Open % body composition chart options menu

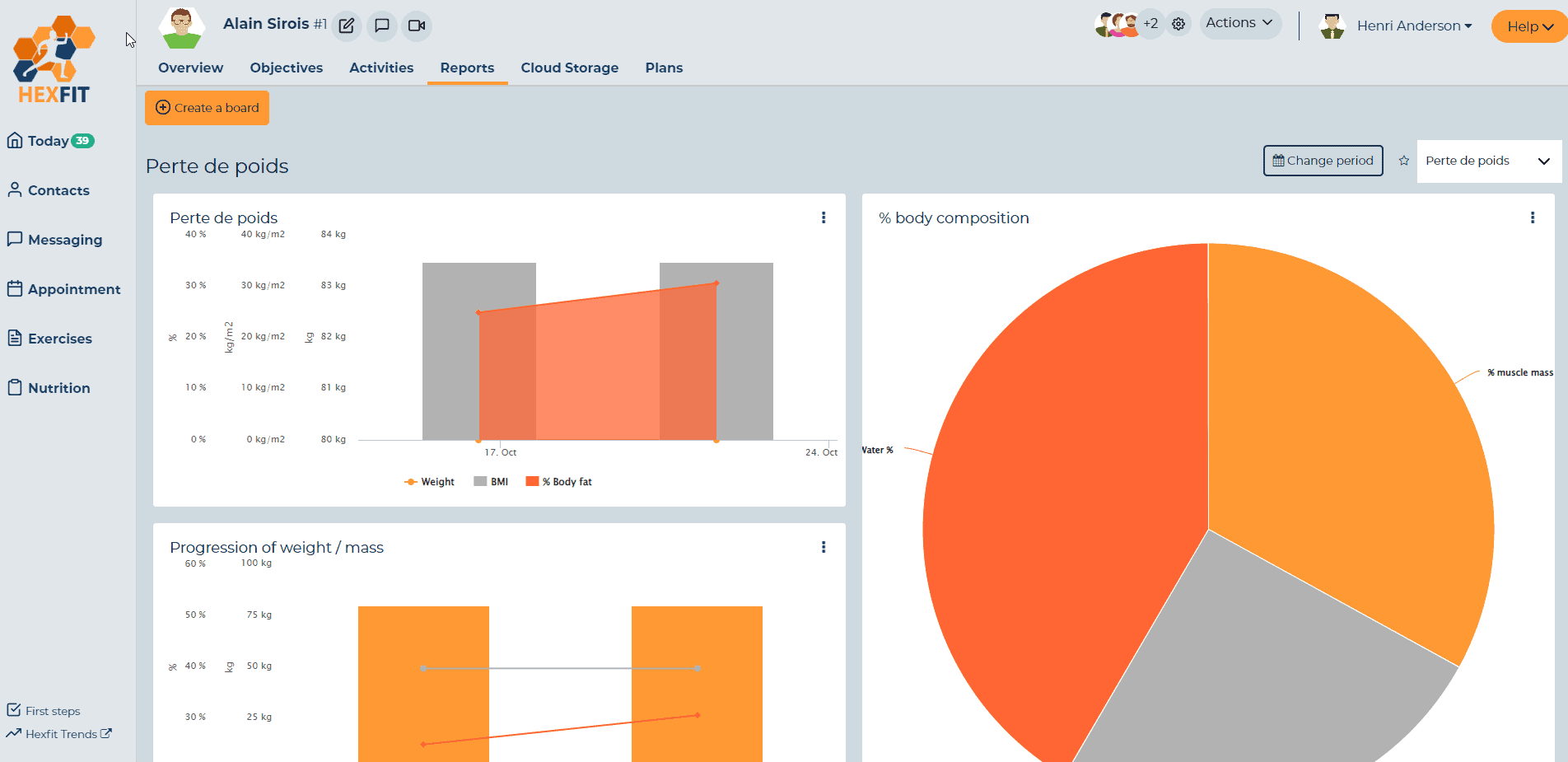1533,217
